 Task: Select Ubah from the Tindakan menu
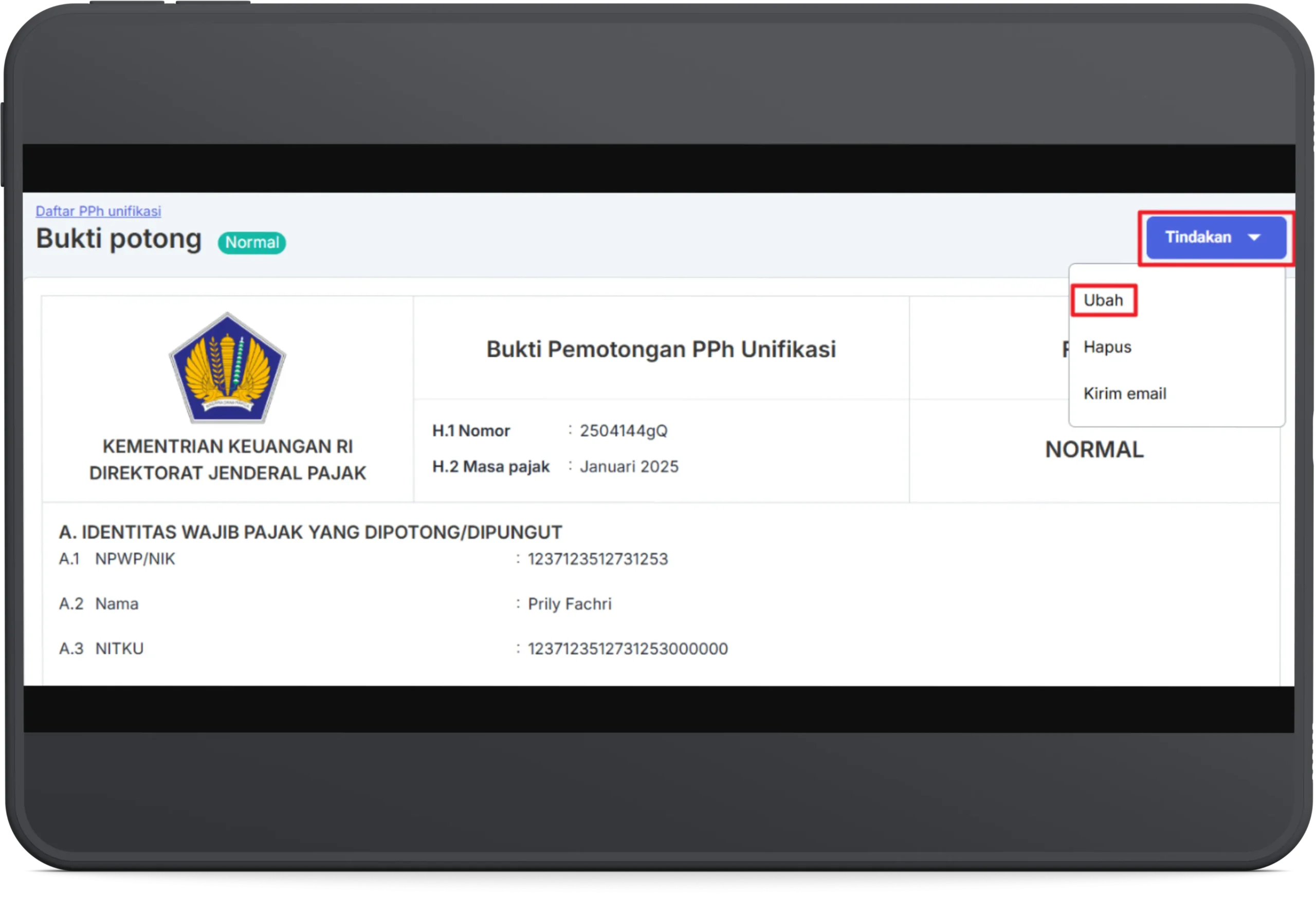click(x=1103, y=300)
